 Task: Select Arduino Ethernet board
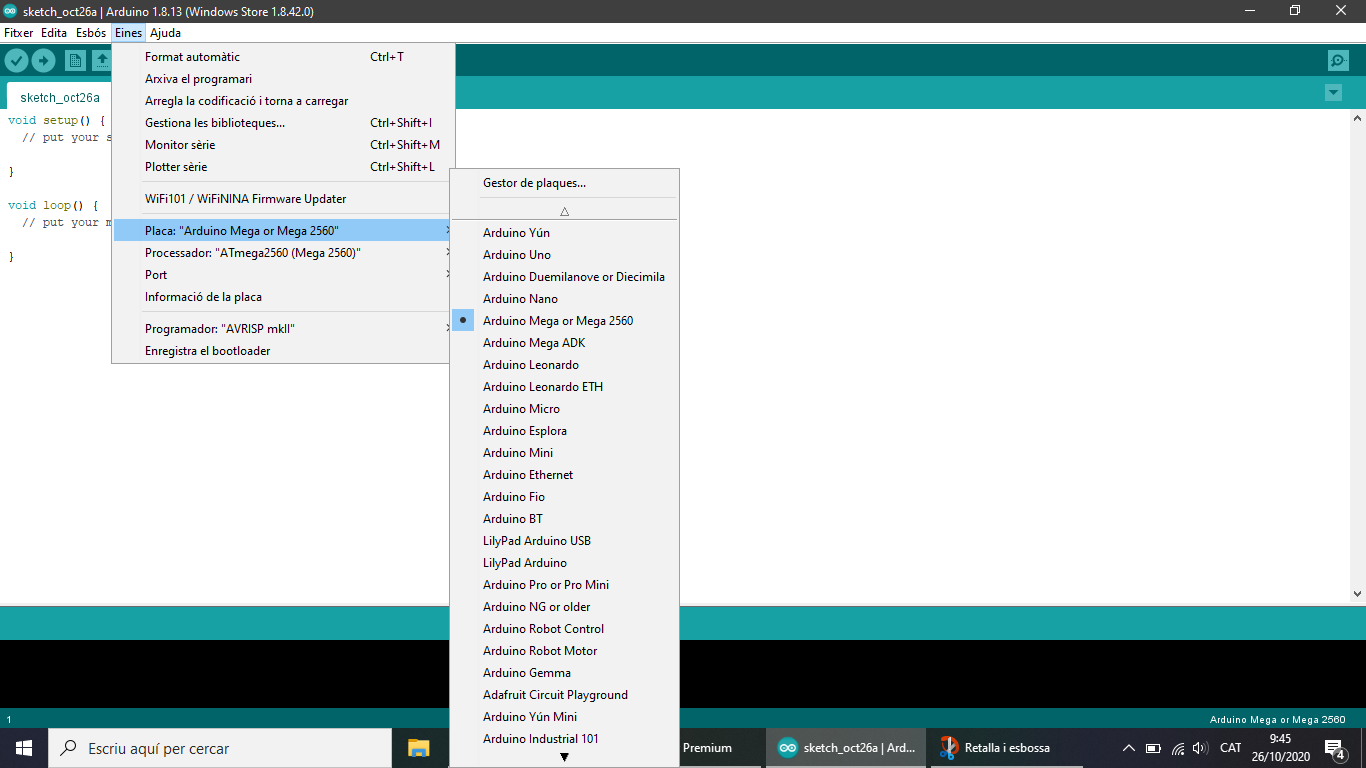564,475
